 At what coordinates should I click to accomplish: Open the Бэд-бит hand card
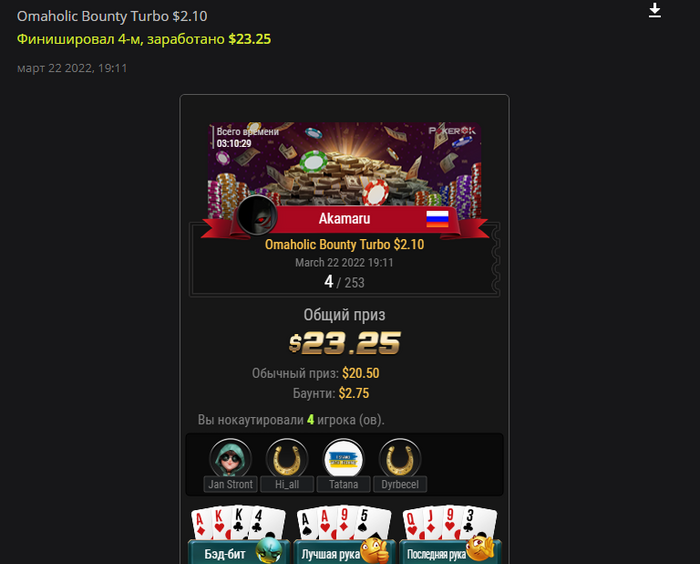(x=238, y=535)
